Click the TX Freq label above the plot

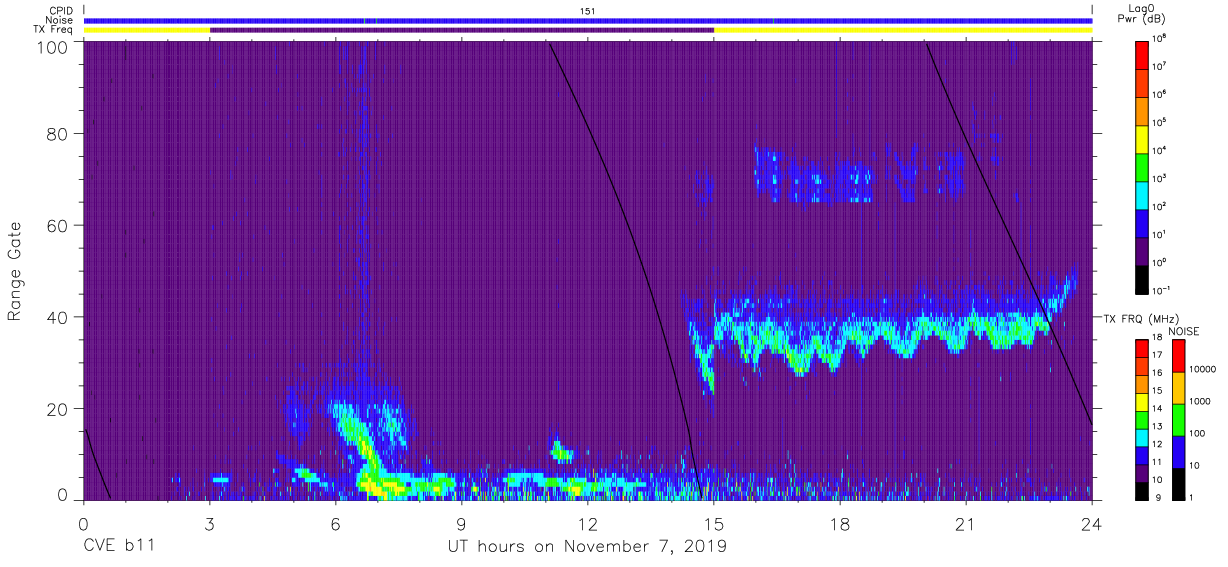52,30
